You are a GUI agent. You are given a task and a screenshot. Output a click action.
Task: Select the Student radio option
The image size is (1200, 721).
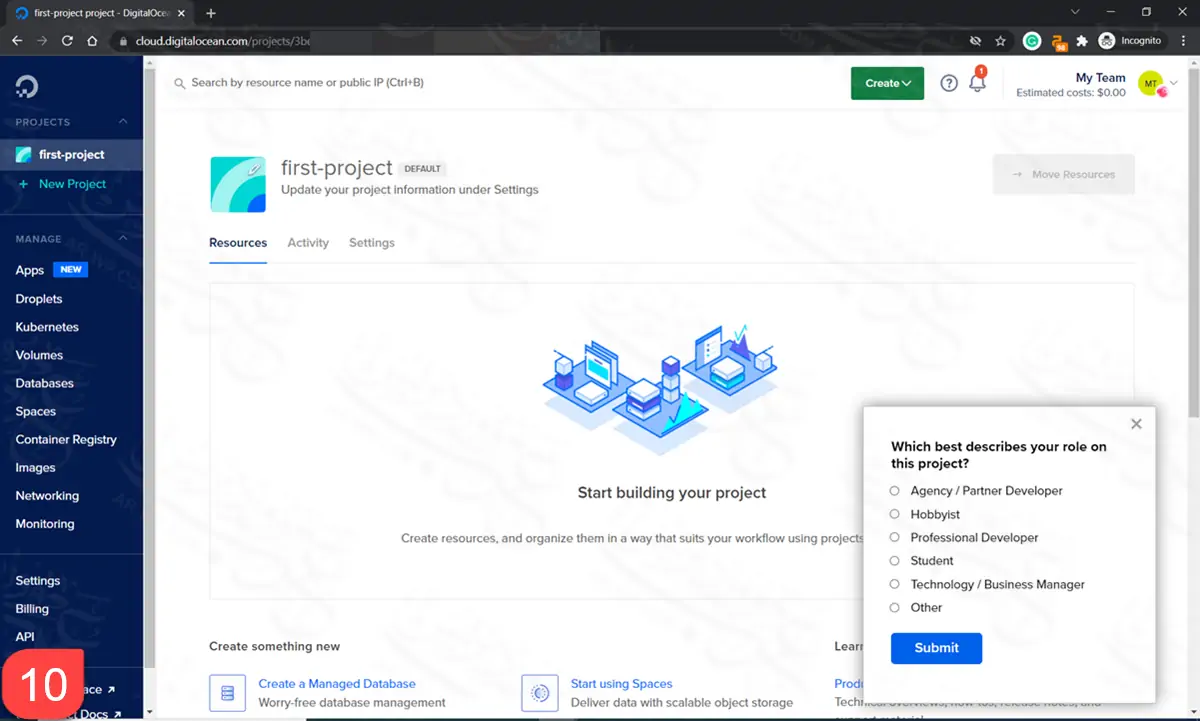(x=895, y=561)
